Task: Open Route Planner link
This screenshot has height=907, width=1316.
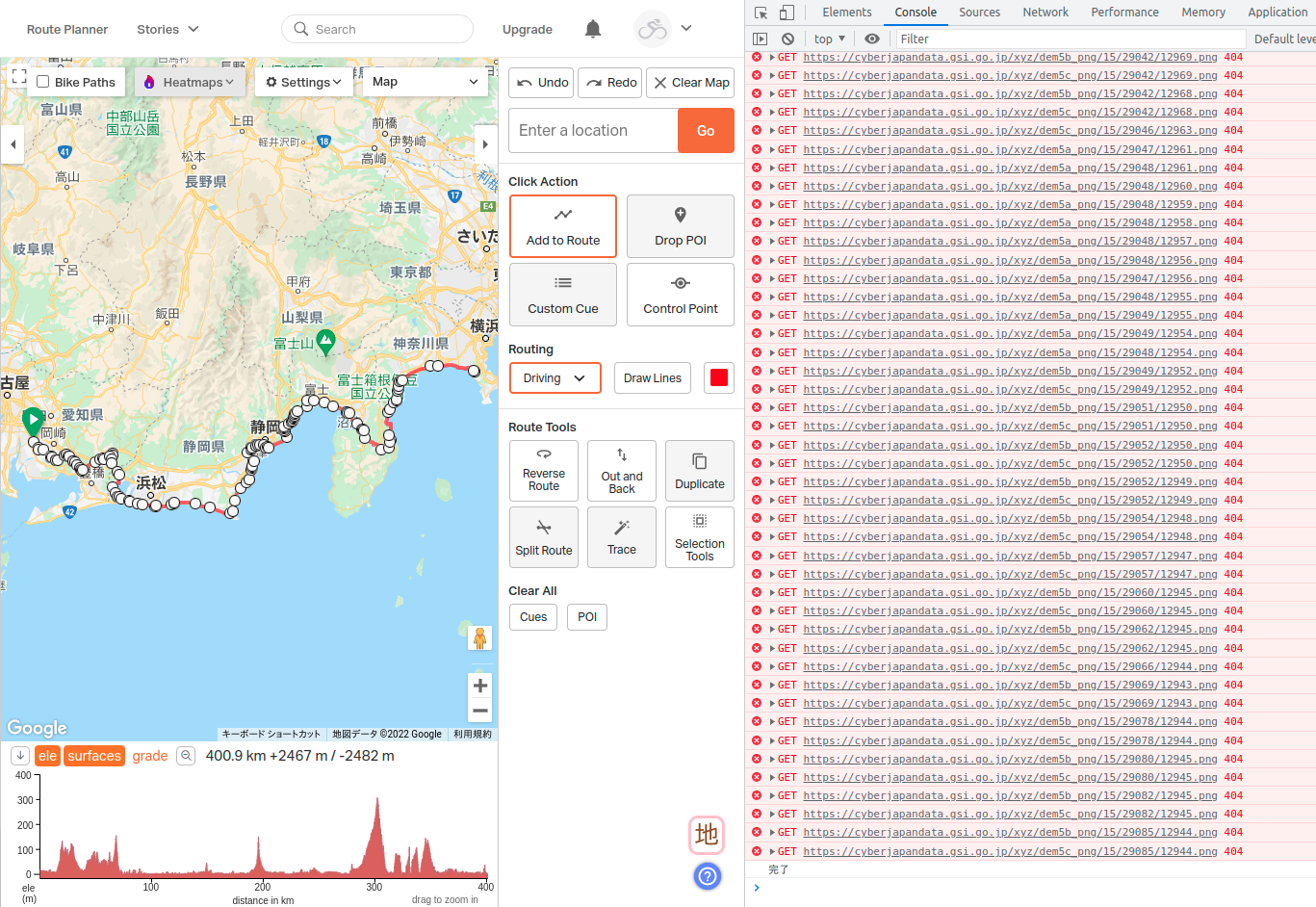Action: (67, 29)
